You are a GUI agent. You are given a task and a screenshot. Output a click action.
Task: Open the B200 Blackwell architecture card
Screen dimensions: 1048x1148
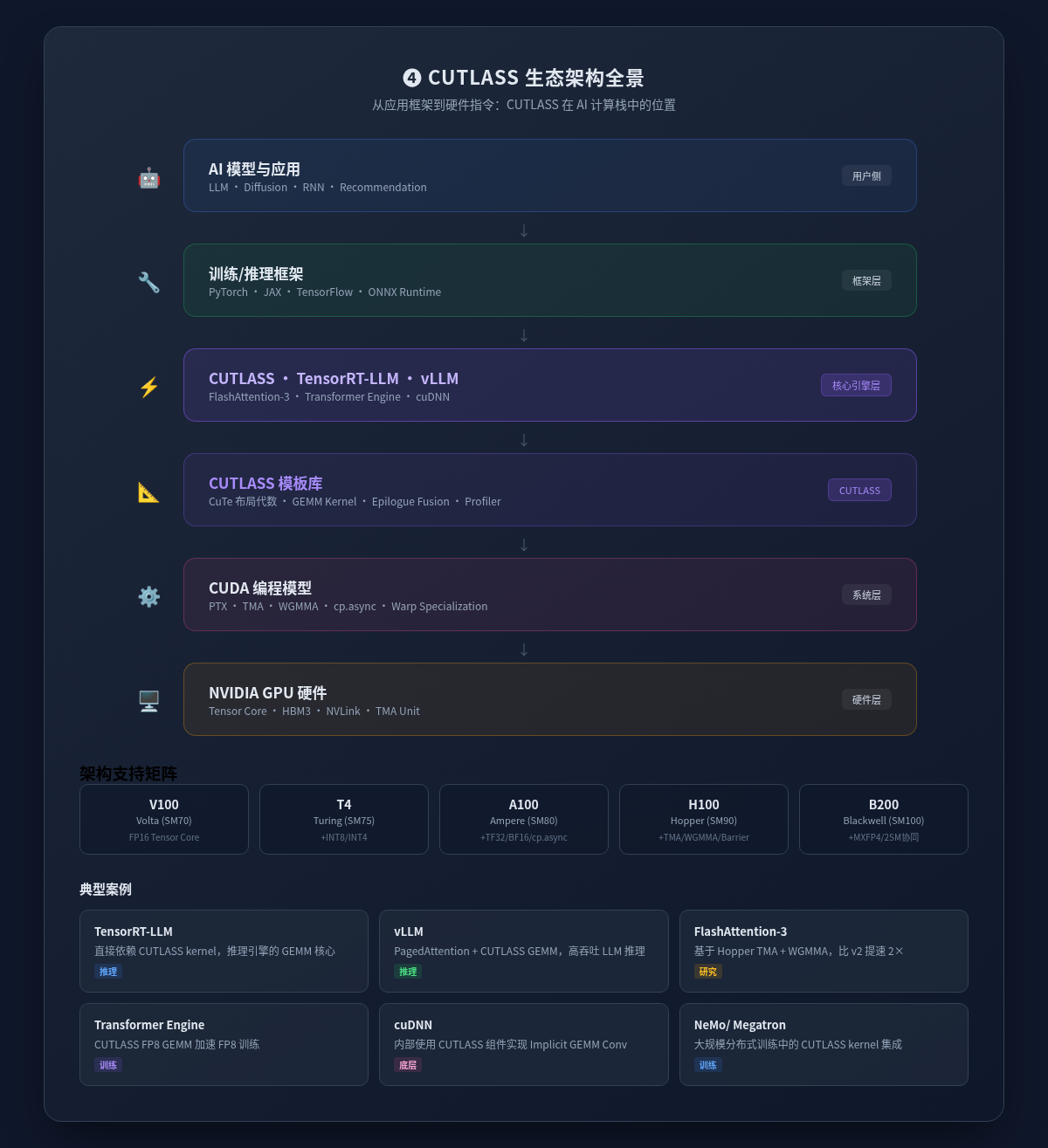(x=884, y=819)
